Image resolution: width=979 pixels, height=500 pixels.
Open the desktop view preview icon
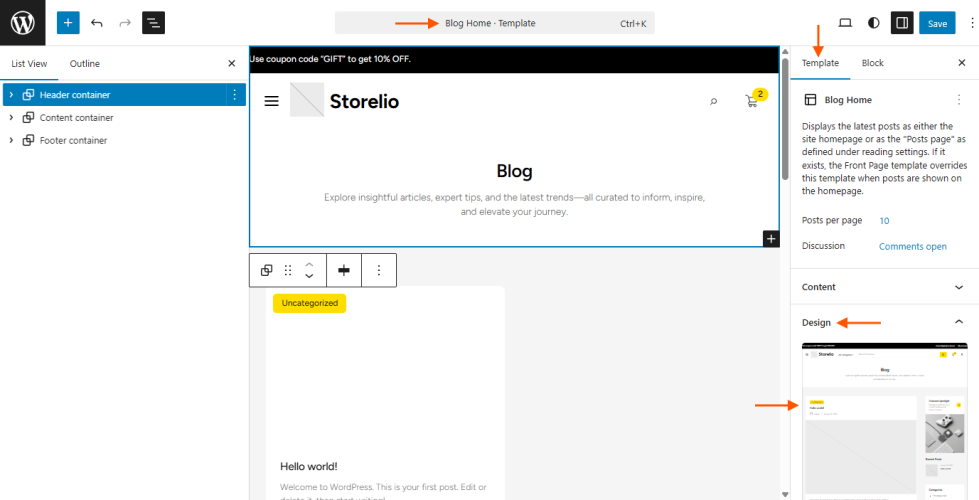tap(845, 22)
